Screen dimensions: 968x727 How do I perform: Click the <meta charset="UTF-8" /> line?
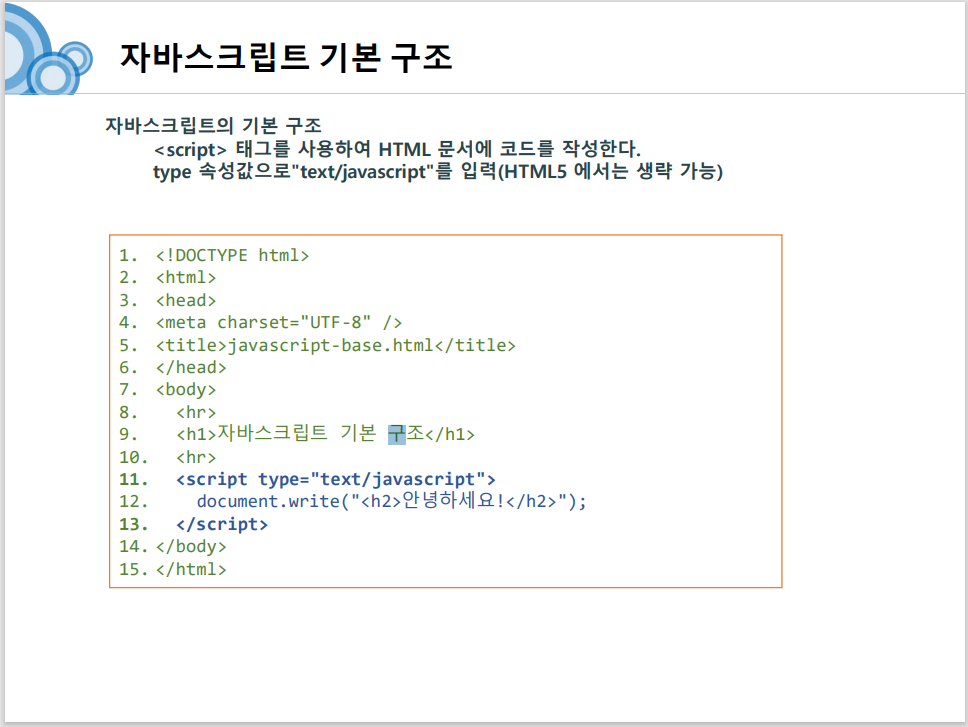point(279,323)
